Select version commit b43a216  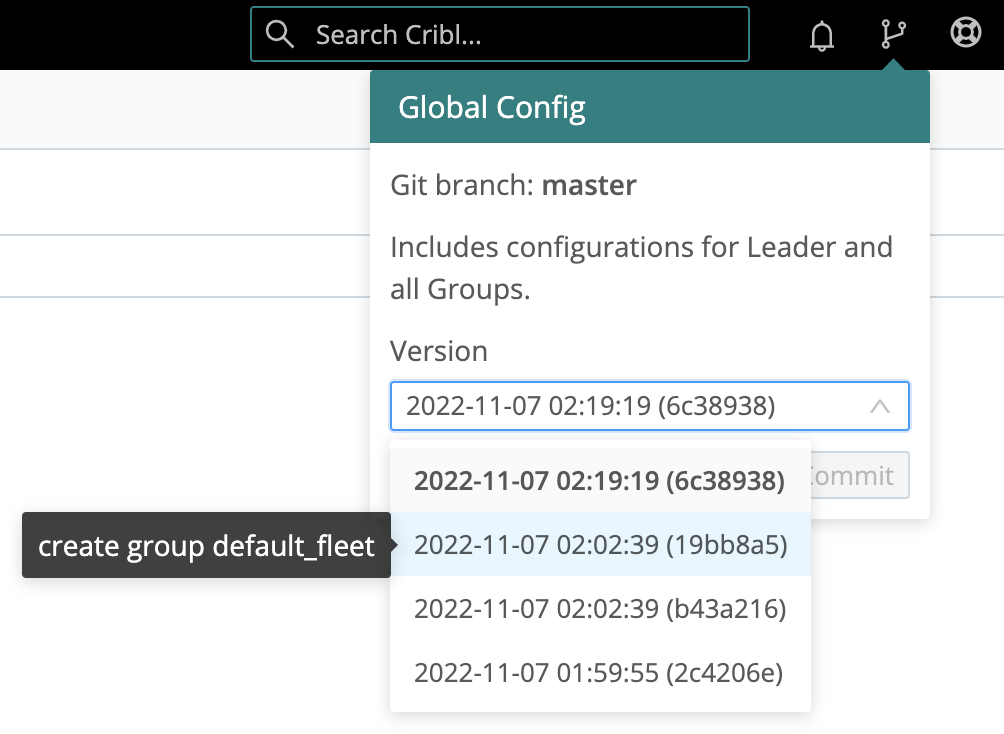[600, 609]
